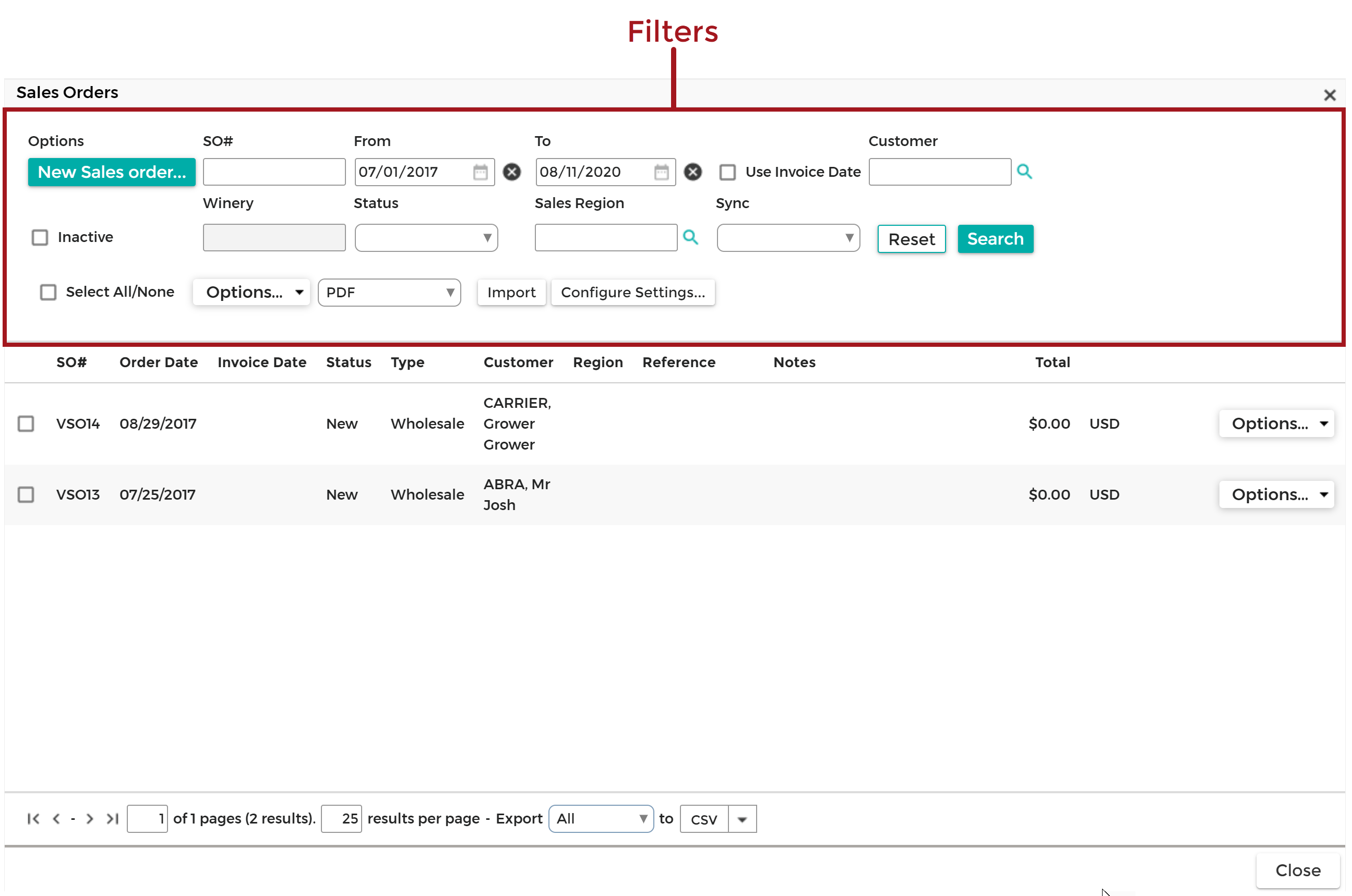The height and width of the screenshot is (896, 1352).
Task: Focus the SO# filter input field
Action: [275, 173]
